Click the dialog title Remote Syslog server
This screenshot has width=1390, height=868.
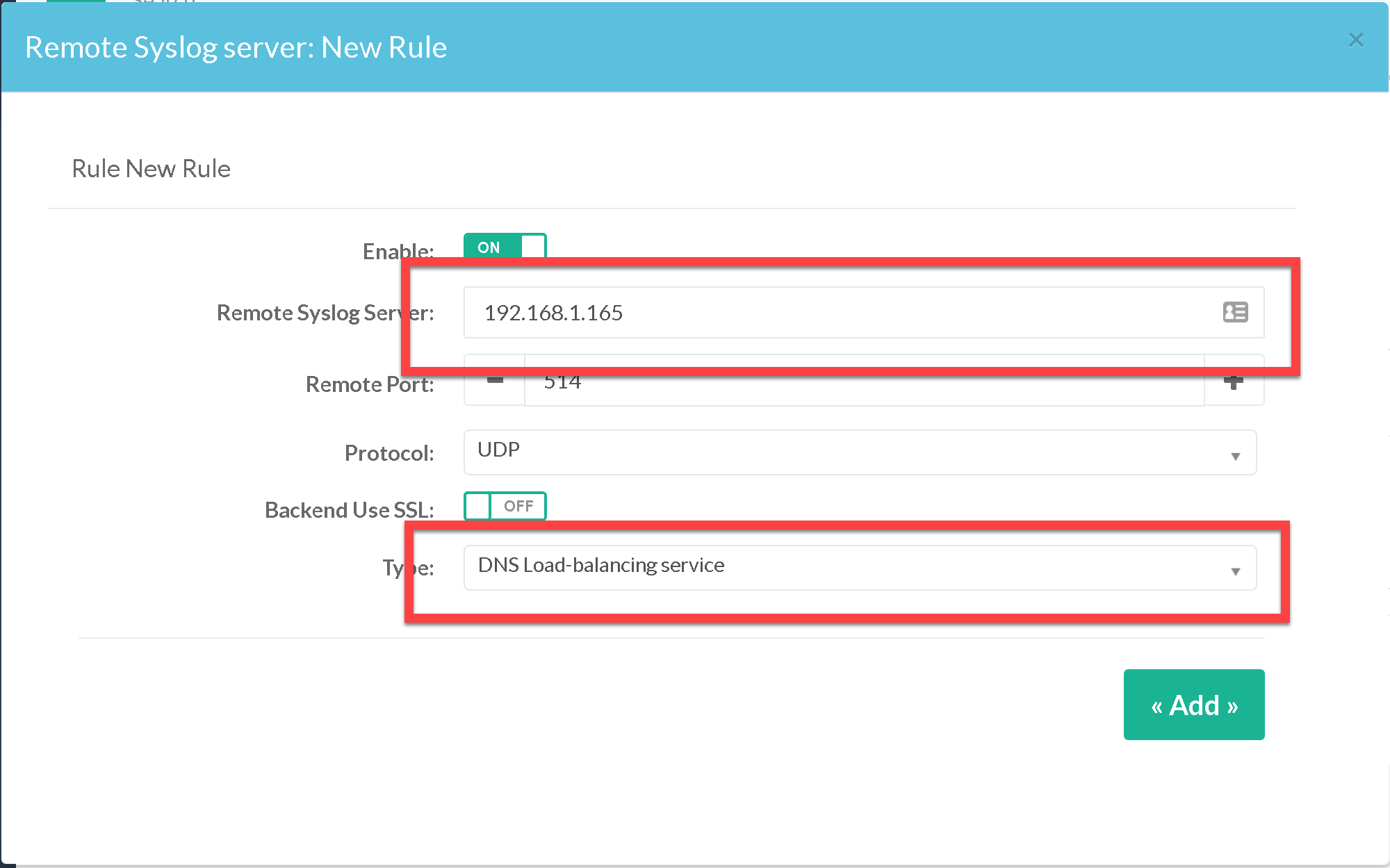[236, 47]
